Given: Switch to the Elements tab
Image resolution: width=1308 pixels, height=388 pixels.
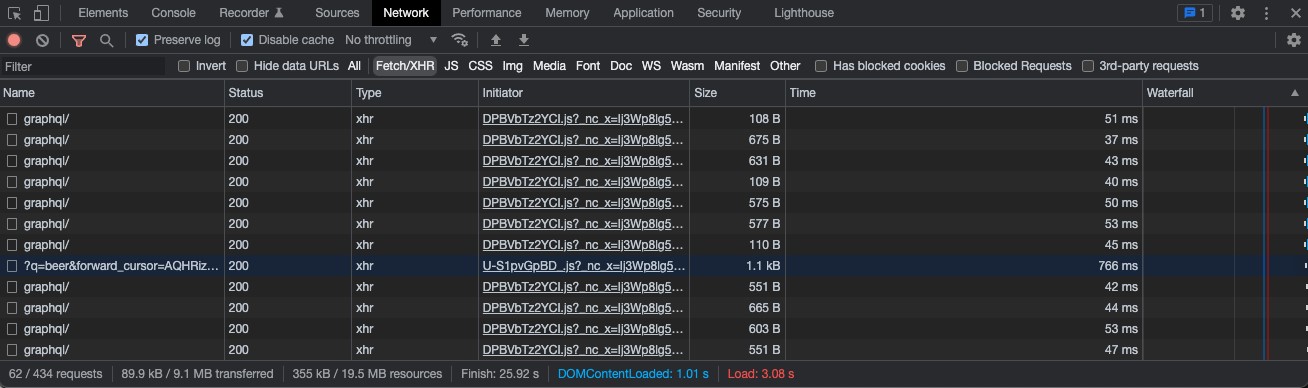Looking at the screenshot, I should coord(103,13).
